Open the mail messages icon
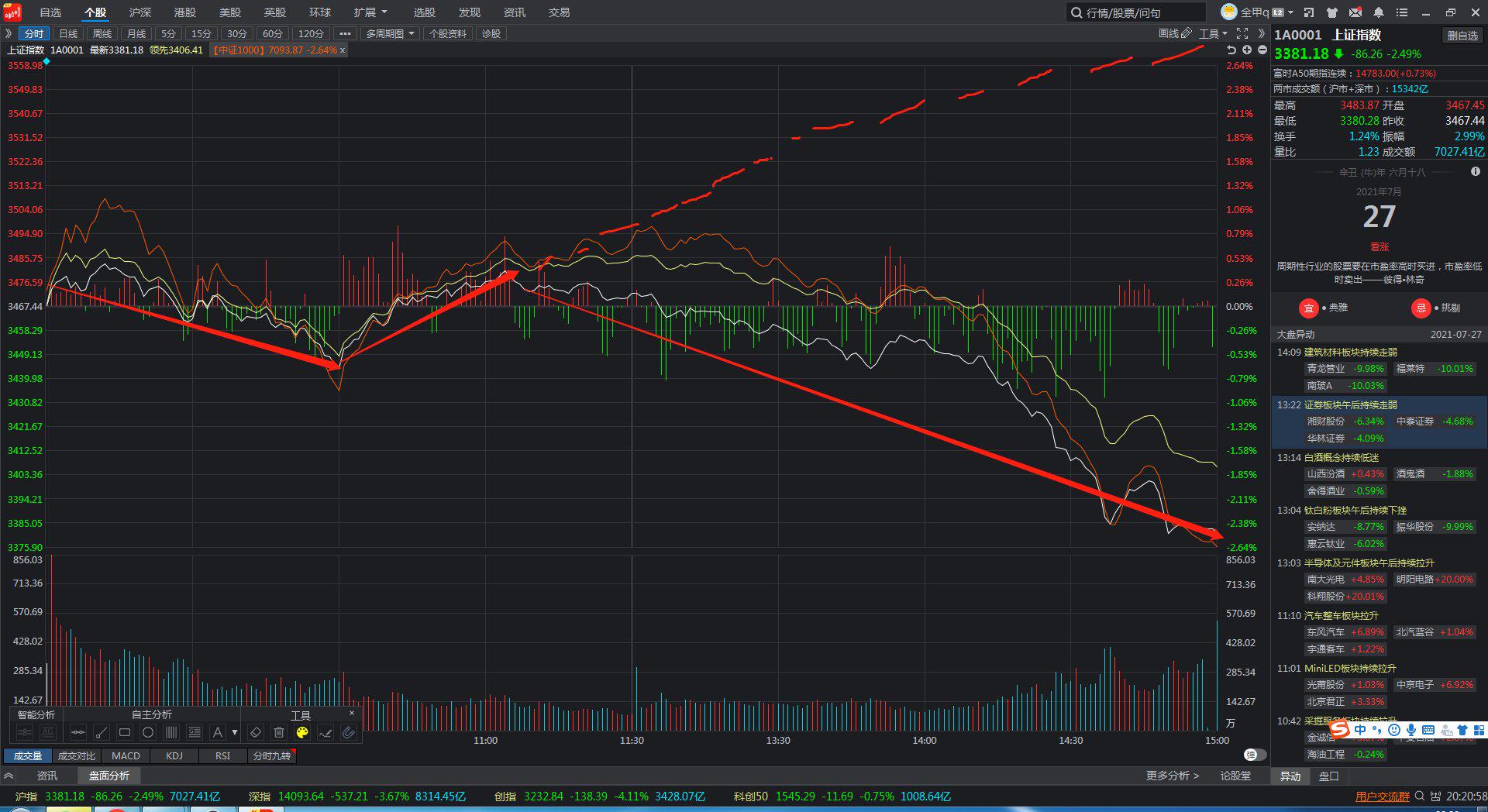The height and width of the screenshot is (812, 1488). 1355,12
